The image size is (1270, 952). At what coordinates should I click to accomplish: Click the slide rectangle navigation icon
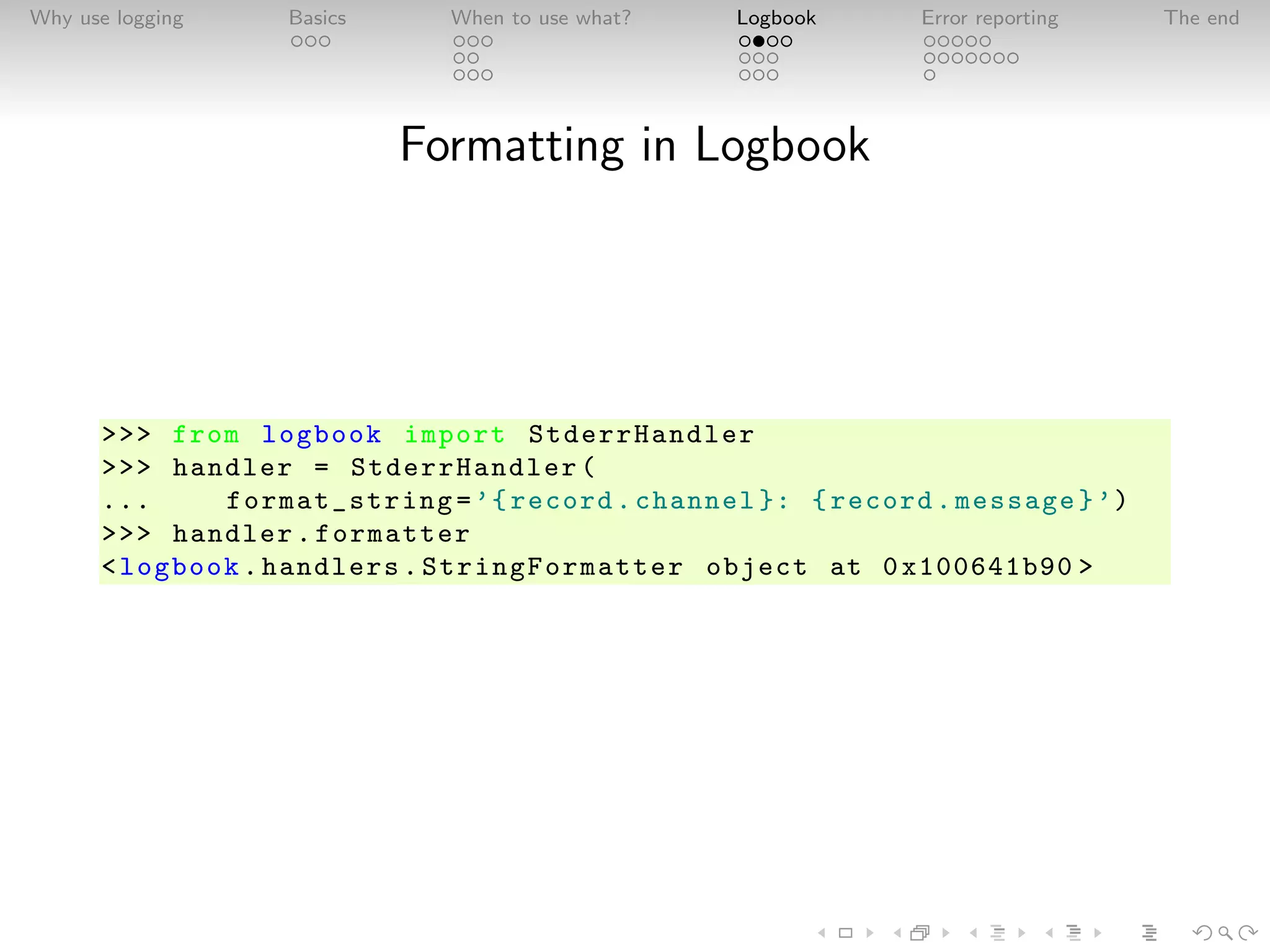pos(845,932)
